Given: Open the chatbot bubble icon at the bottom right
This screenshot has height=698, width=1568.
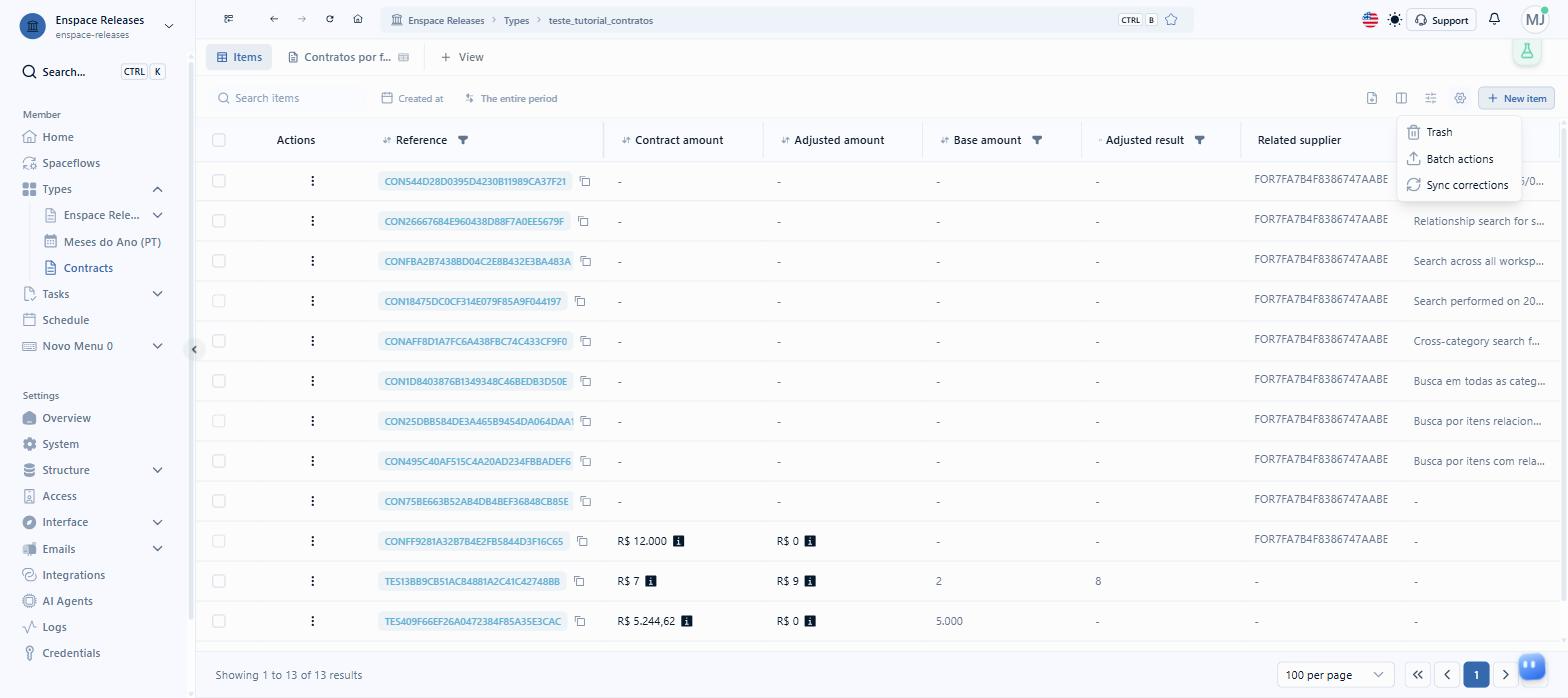Looking at the screenshot, I should pos(1531,666).
